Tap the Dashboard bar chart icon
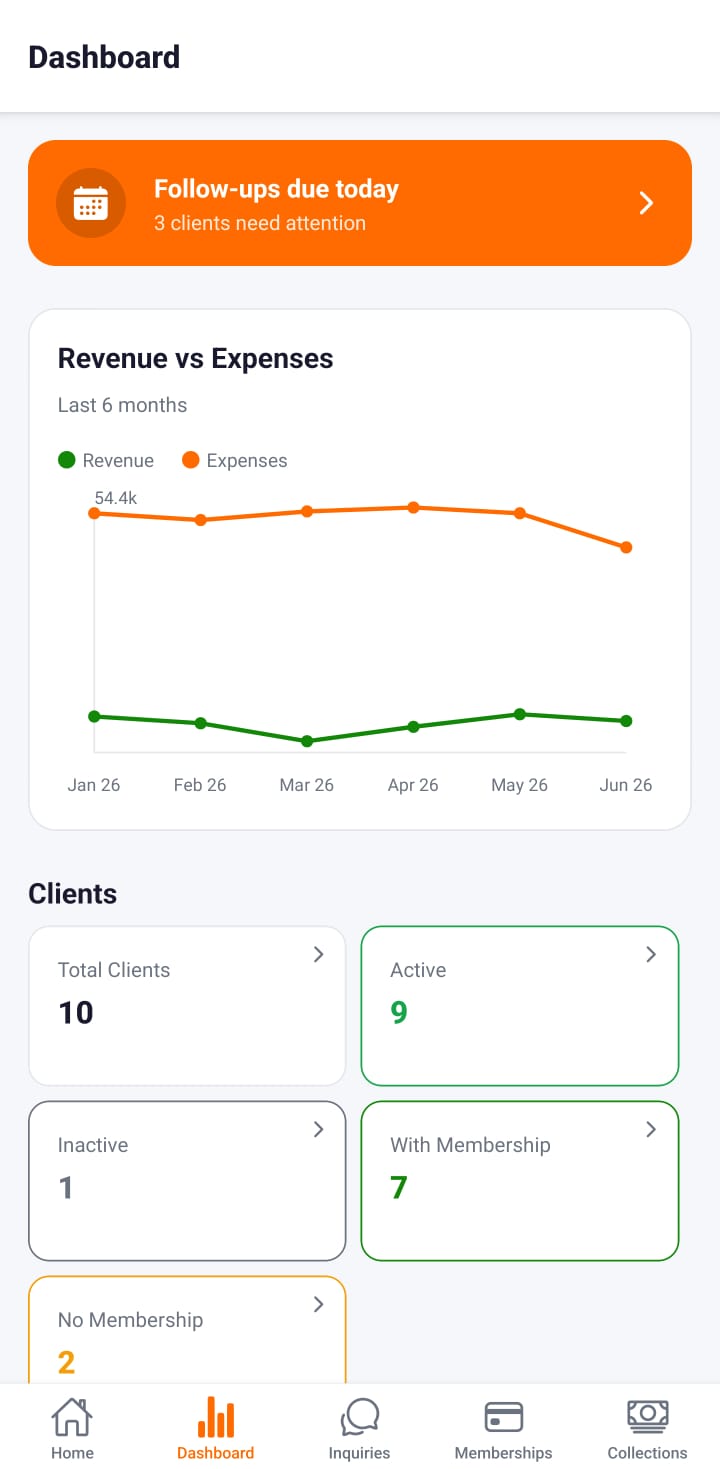Screen dimensions: 720x1469 (216, 1417)
